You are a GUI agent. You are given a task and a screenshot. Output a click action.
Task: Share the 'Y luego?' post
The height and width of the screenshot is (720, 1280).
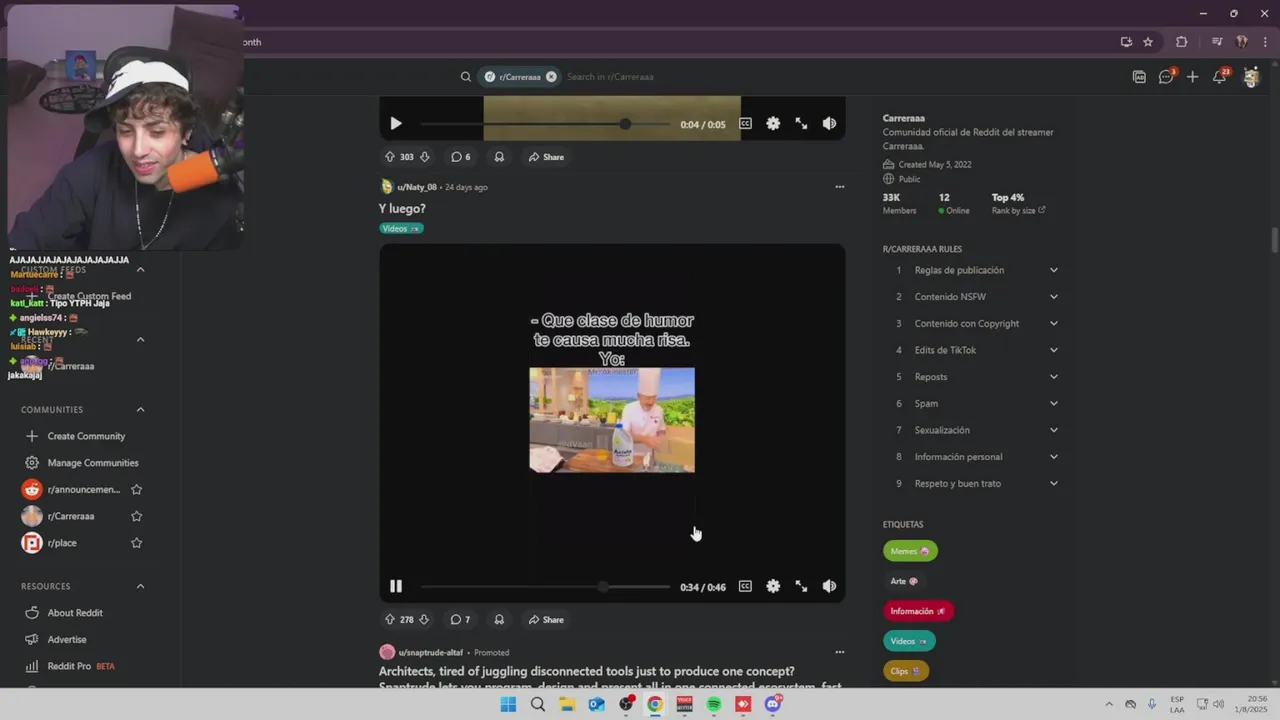tap(546, 620)
